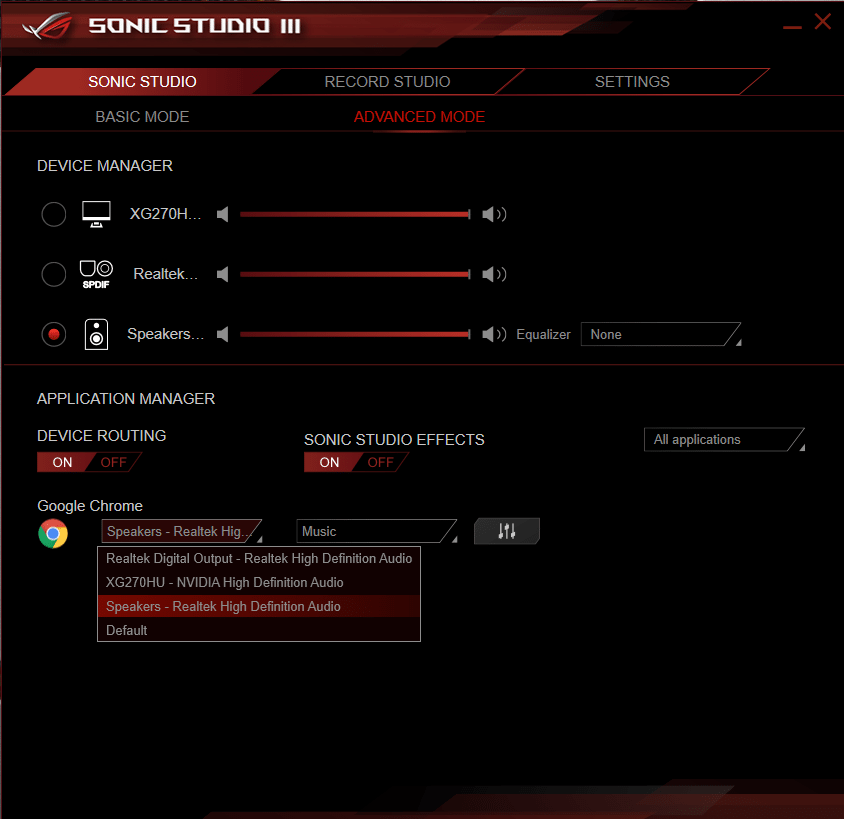Turn Device Routing ON
Screen dimensions: 844x821
tap(62, 462)
